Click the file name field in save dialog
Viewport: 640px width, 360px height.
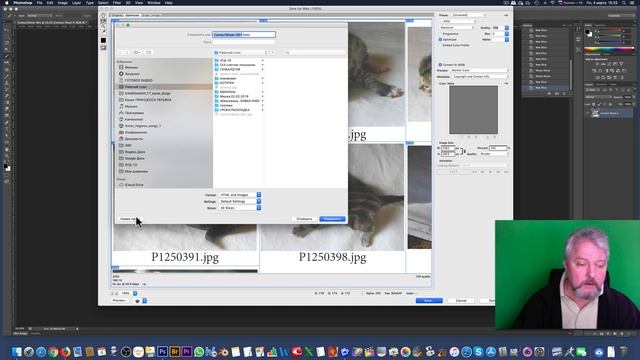(244, 35)
